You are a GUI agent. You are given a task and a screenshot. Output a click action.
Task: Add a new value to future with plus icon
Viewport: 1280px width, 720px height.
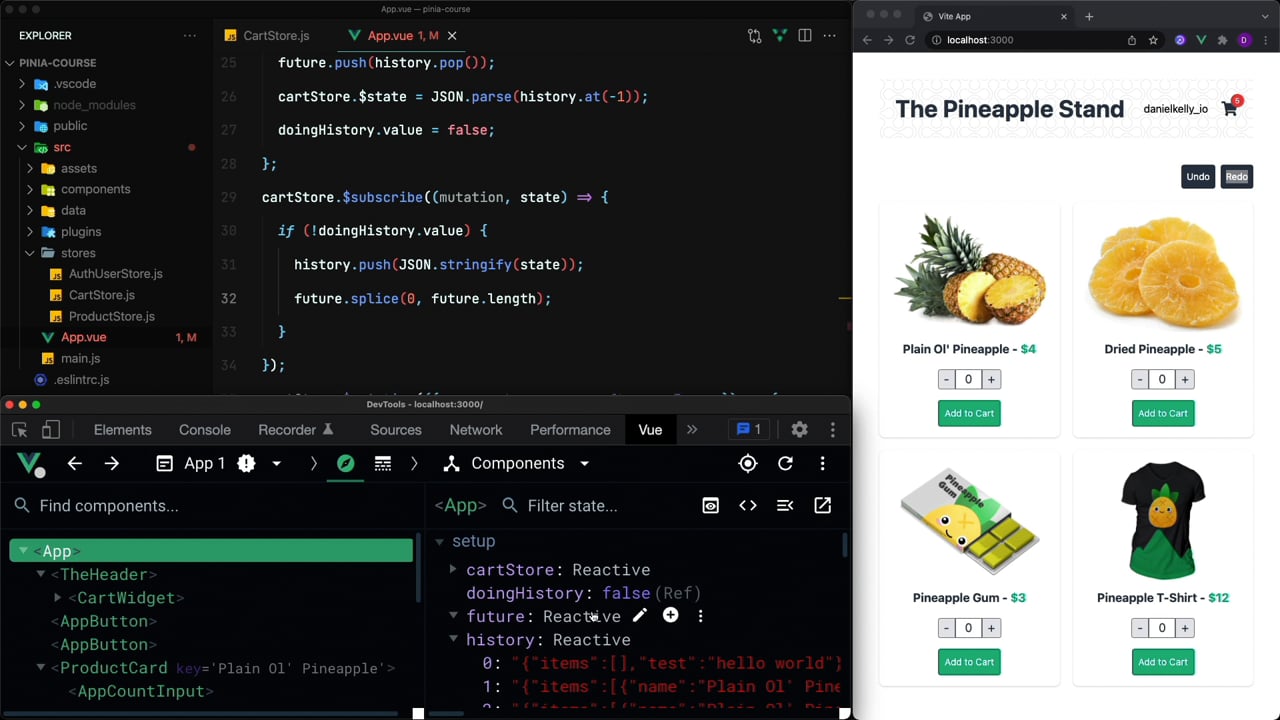[670, 616]
